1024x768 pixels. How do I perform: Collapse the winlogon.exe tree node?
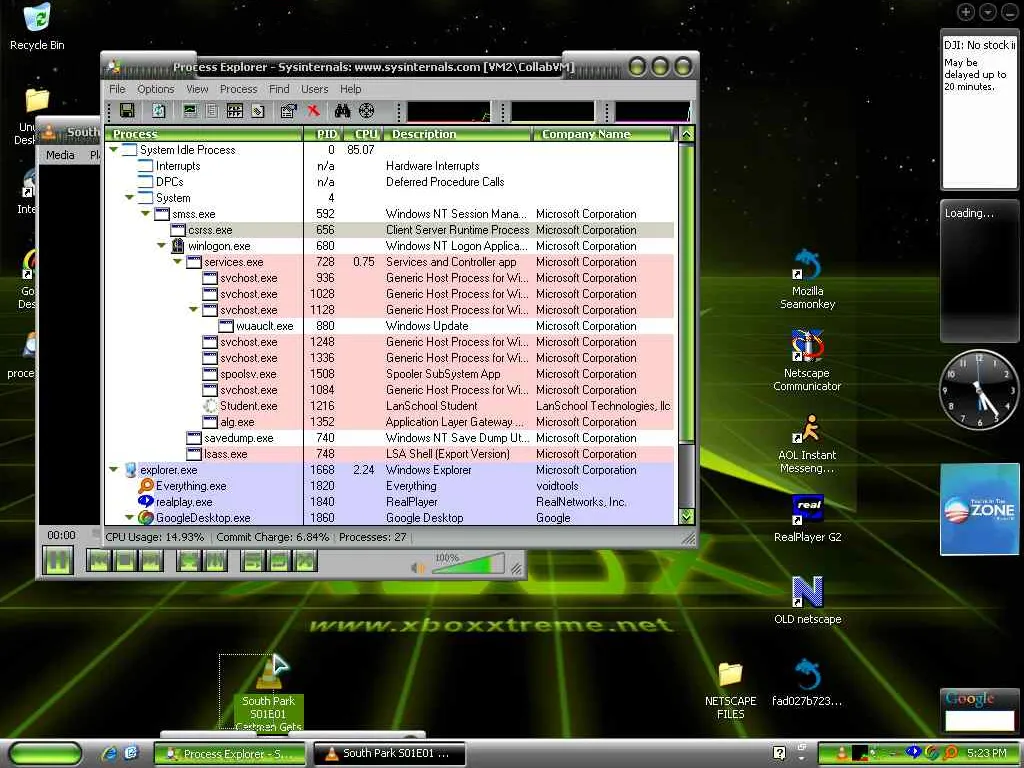point(161,246)
